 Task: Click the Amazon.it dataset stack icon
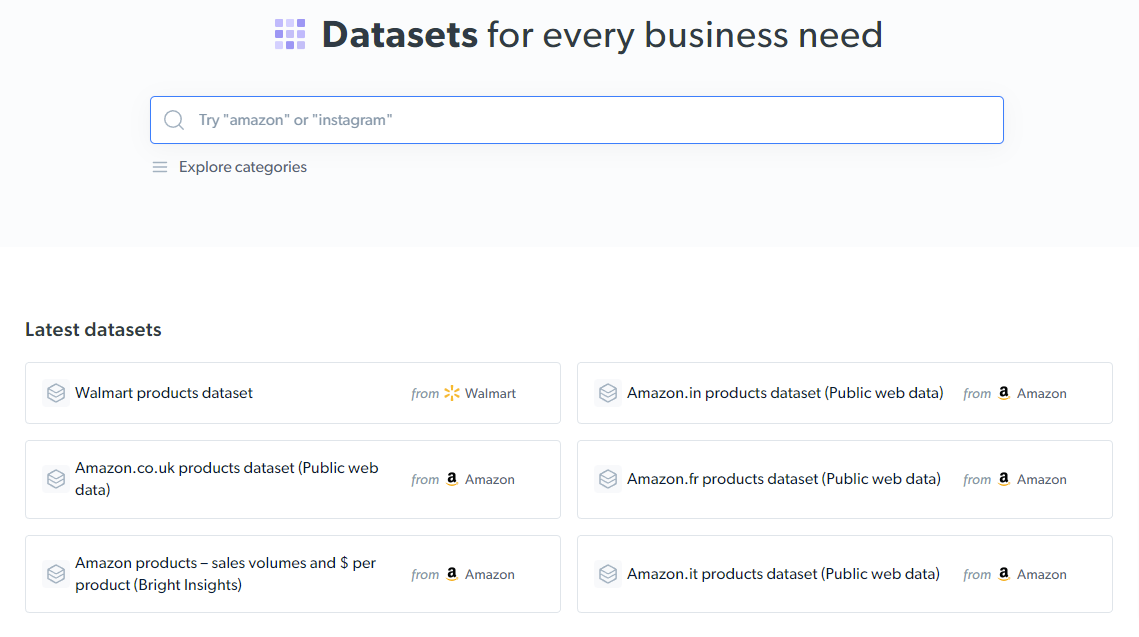tap(608, 574)
